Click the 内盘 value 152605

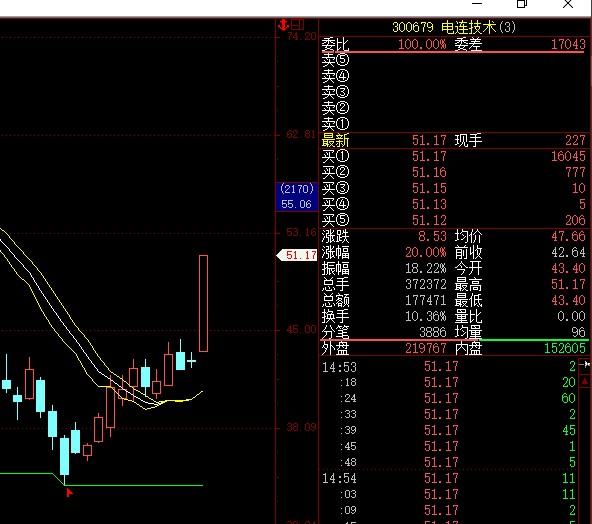[x=565, y=348]
